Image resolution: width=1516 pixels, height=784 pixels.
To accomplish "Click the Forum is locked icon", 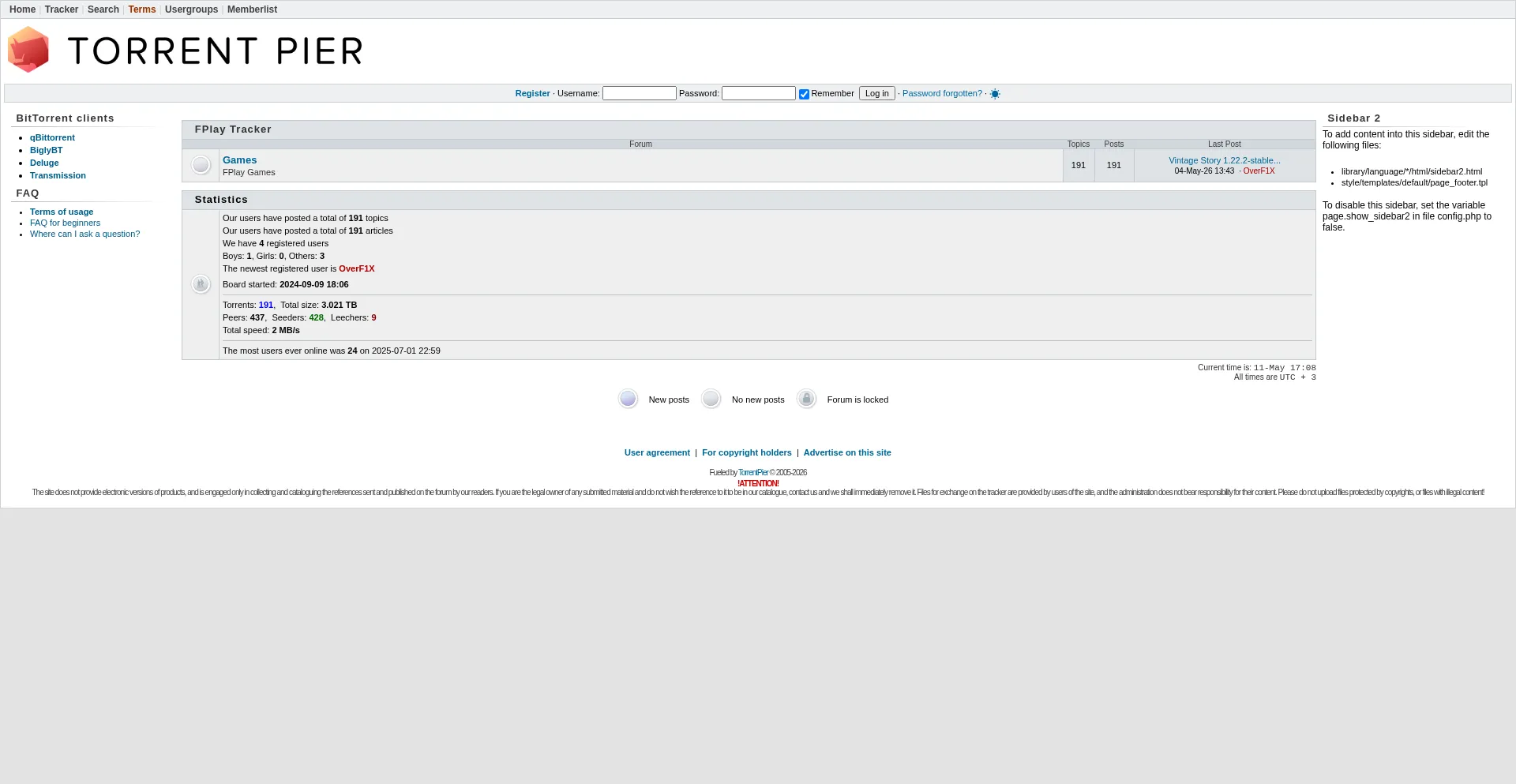I will (x=806, y=399).
